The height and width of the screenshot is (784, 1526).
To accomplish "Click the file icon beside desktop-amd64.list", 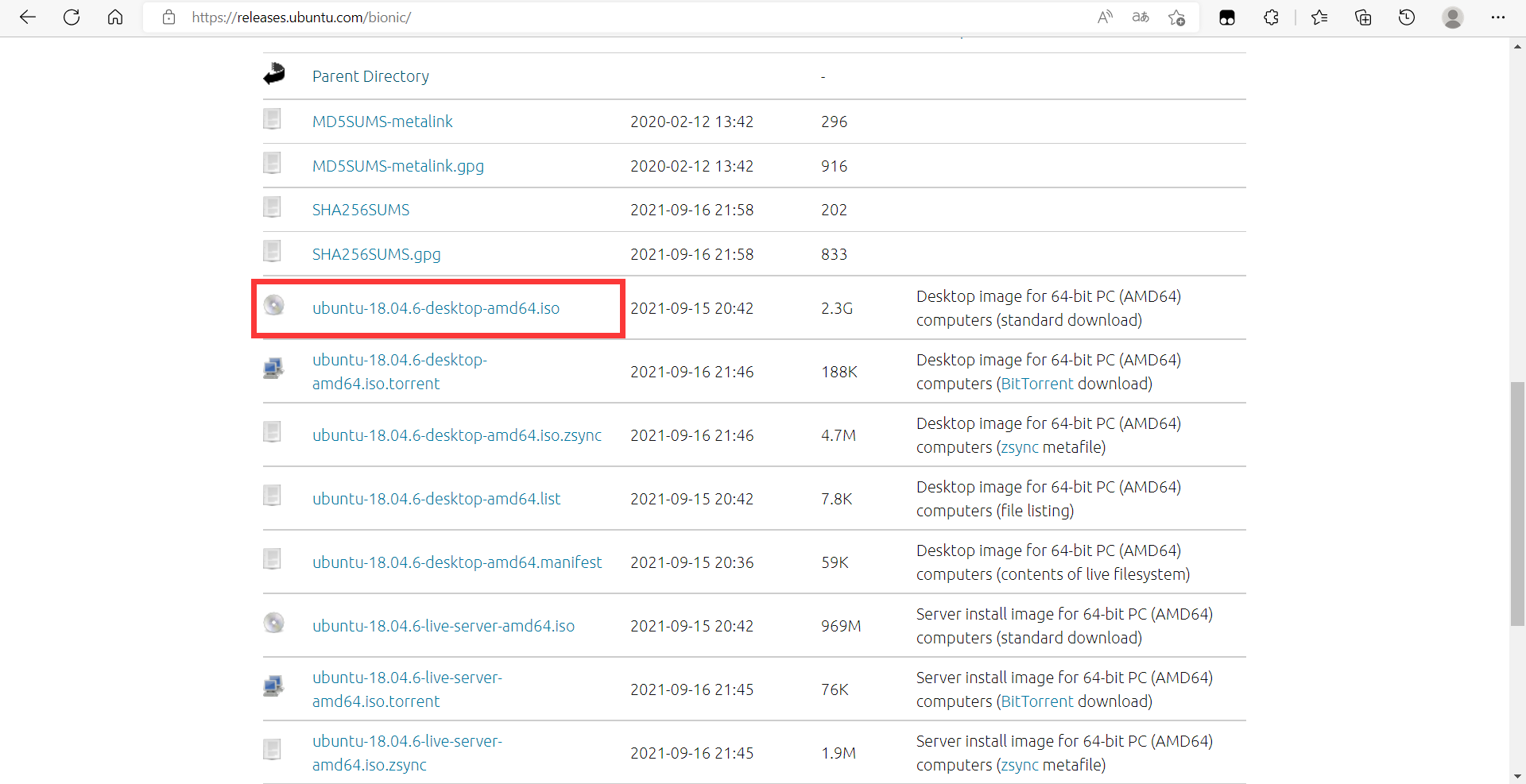I will (272, 496).
